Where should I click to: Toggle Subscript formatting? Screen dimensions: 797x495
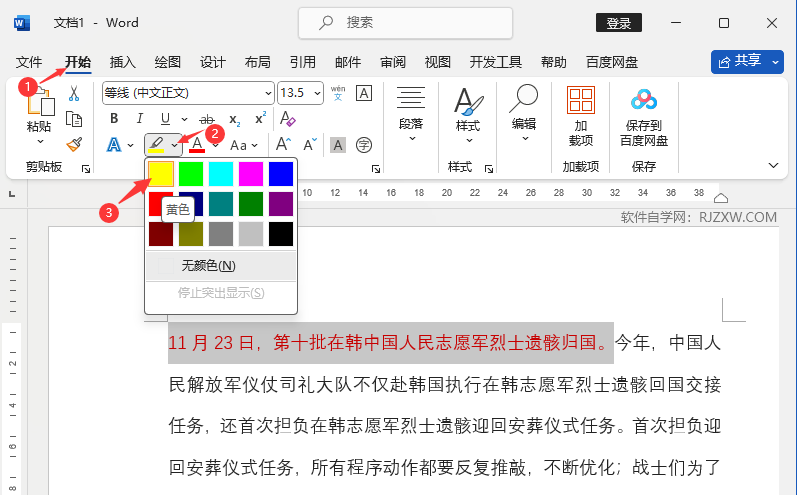pos(234,119)
